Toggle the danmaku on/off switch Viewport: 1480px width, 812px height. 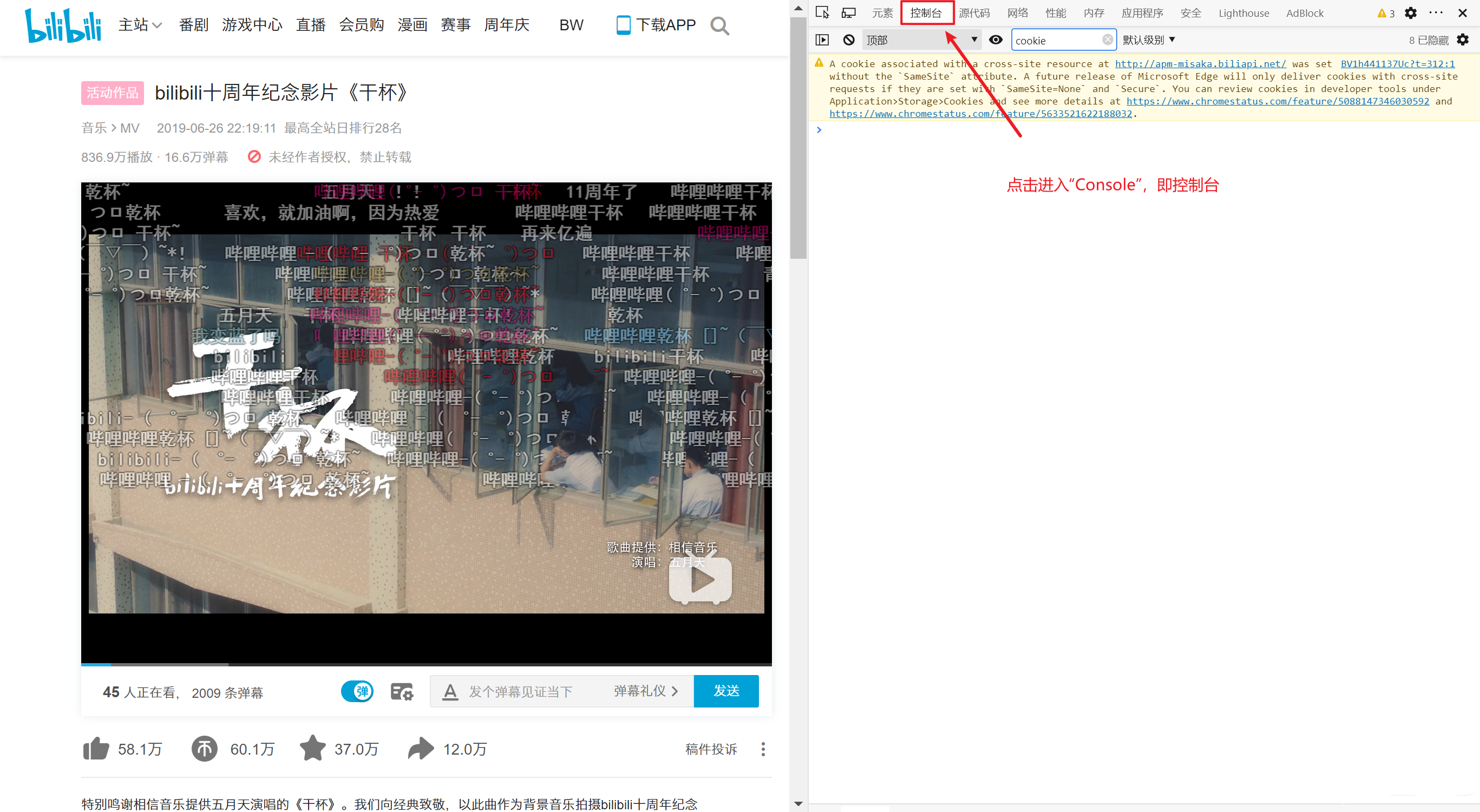coord(357,691)
